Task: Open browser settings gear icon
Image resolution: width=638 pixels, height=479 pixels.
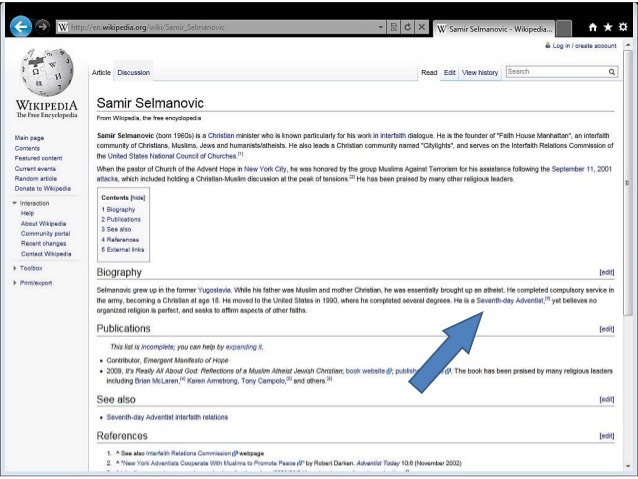Action: (x=623, y=27)
